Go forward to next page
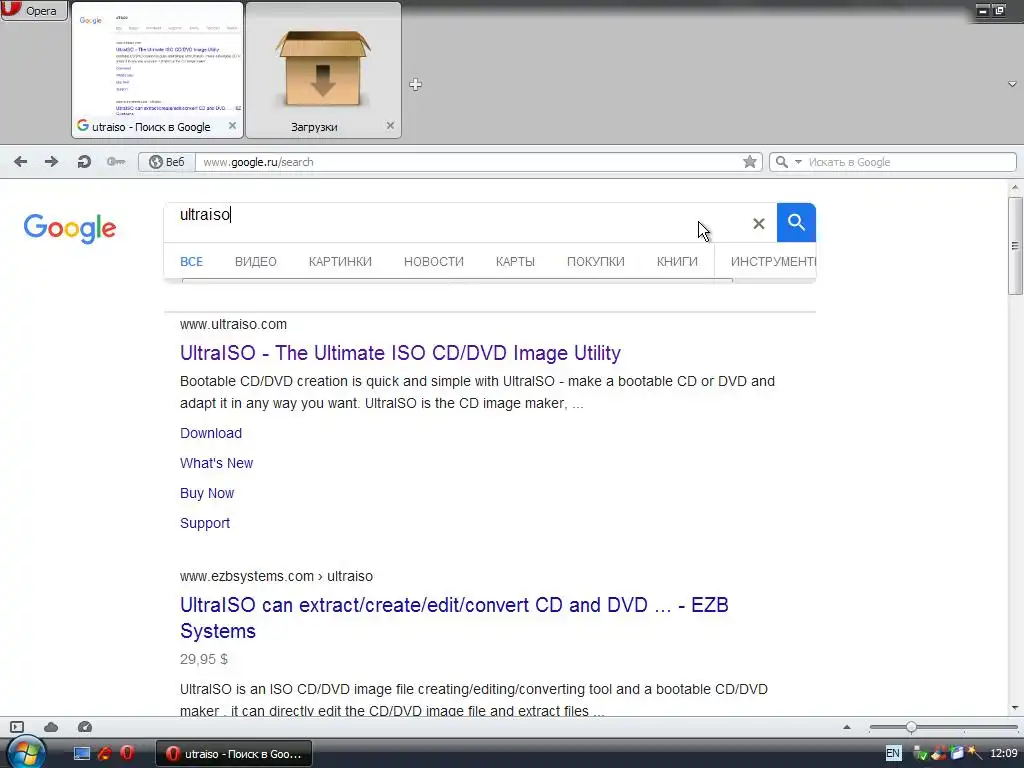This screenshot has height=768, width=1024. 52,161
